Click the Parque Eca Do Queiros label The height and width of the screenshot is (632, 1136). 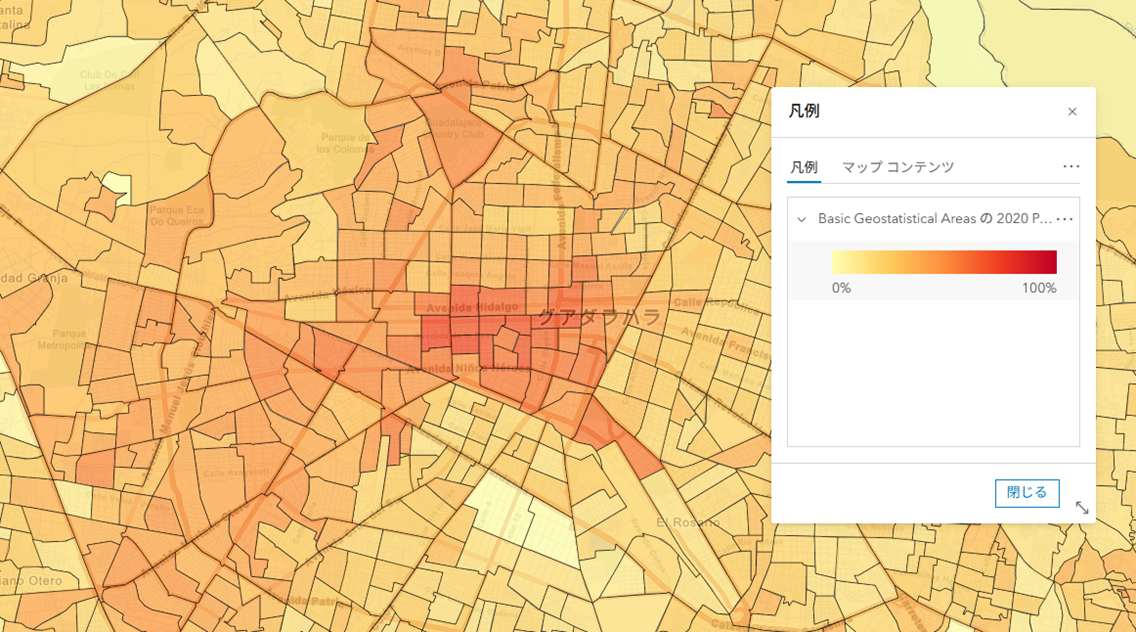(x=177, y=215)
